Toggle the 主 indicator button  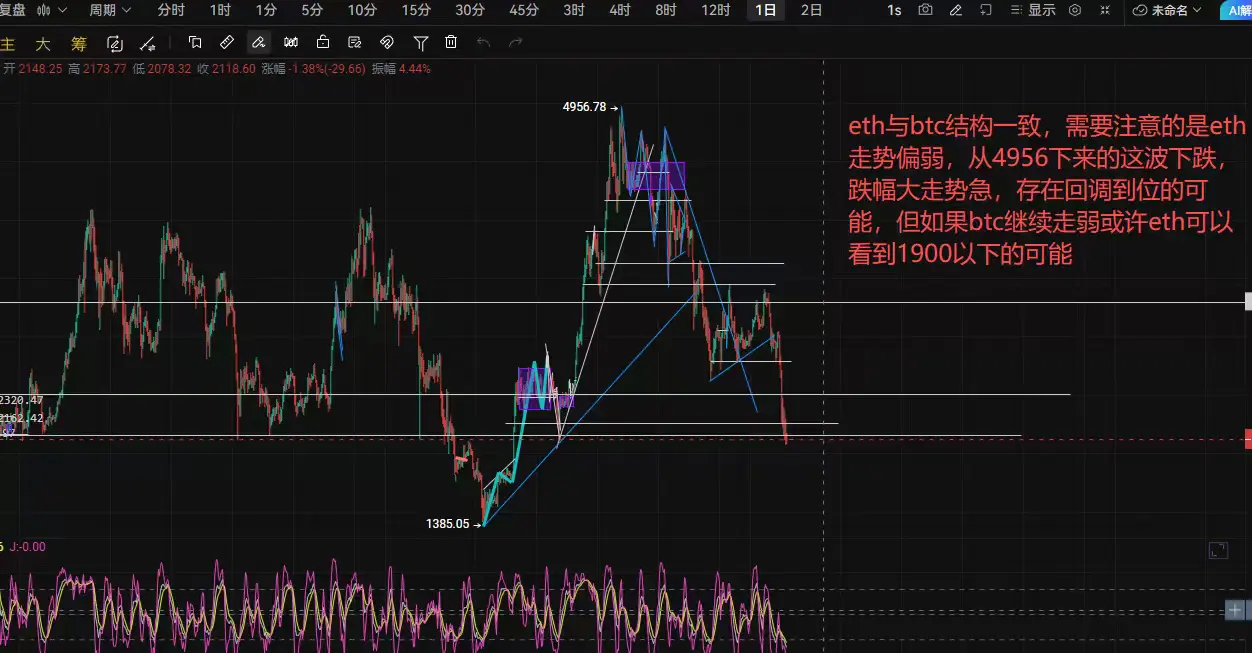click(7, 45)
